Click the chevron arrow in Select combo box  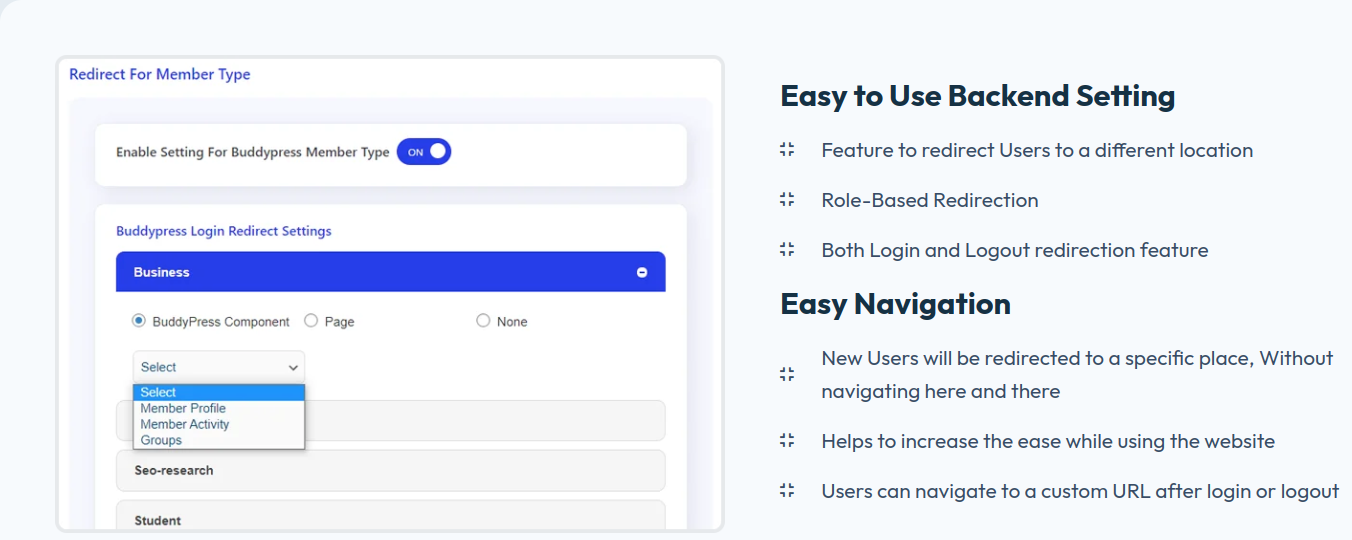(x=293, y=368)
